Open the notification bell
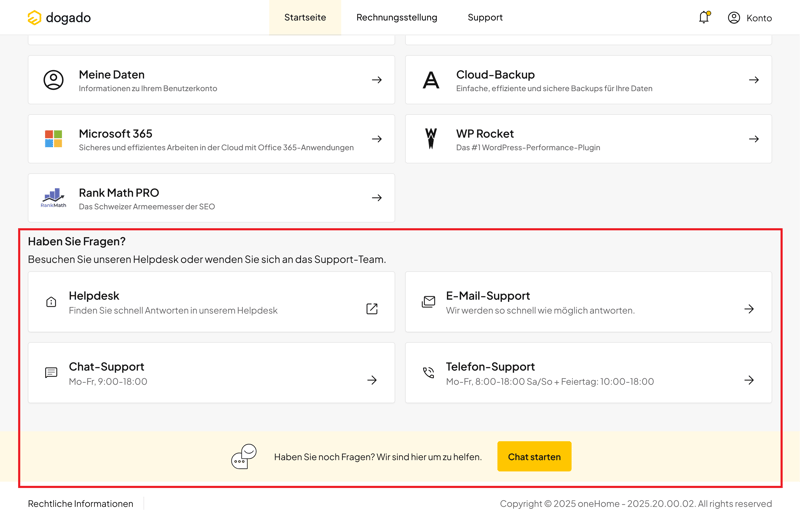800x525 pixels. [x=704, y=17]
